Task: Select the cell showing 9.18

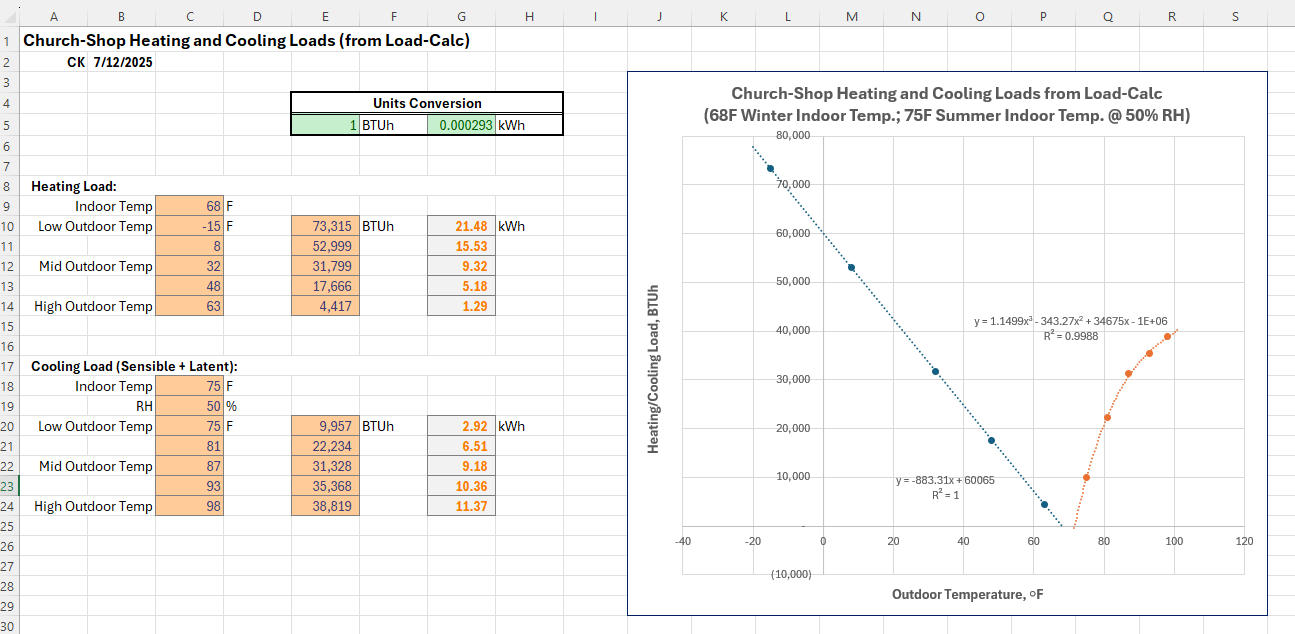Action: coord(461,466)
